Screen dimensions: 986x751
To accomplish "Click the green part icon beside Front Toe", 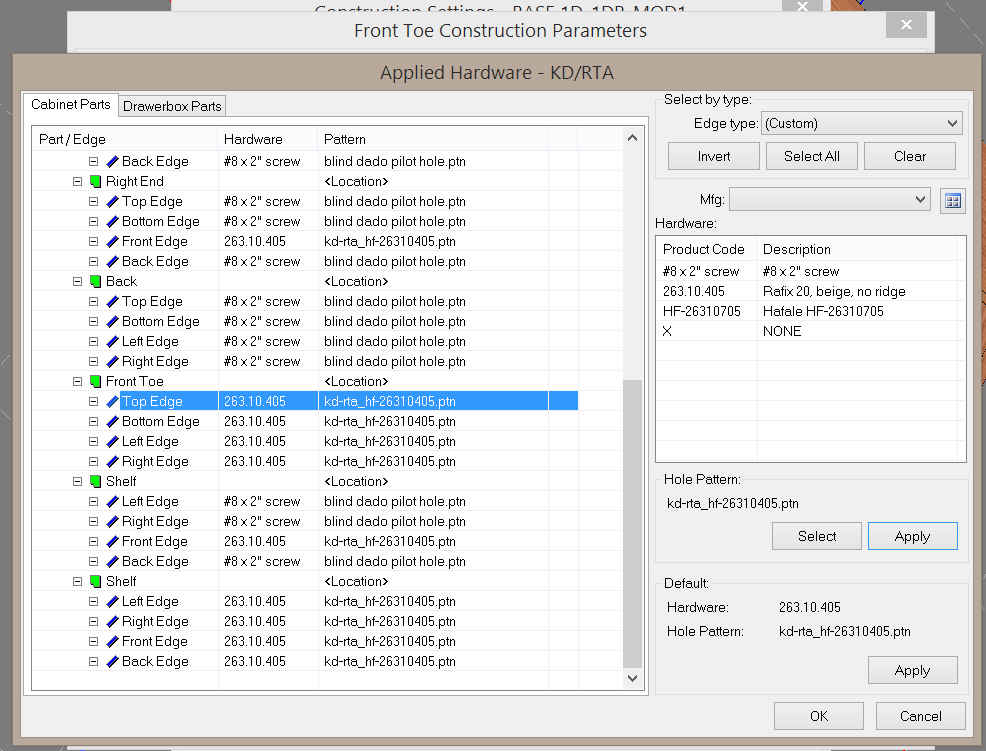I will (95, 382).
